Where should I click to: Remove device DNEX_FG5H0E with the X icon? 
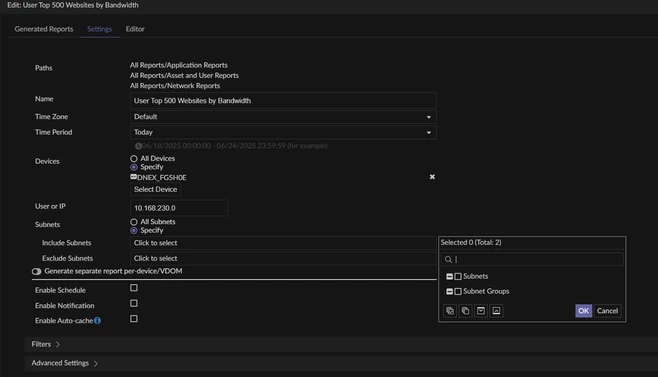pos(432,177)
